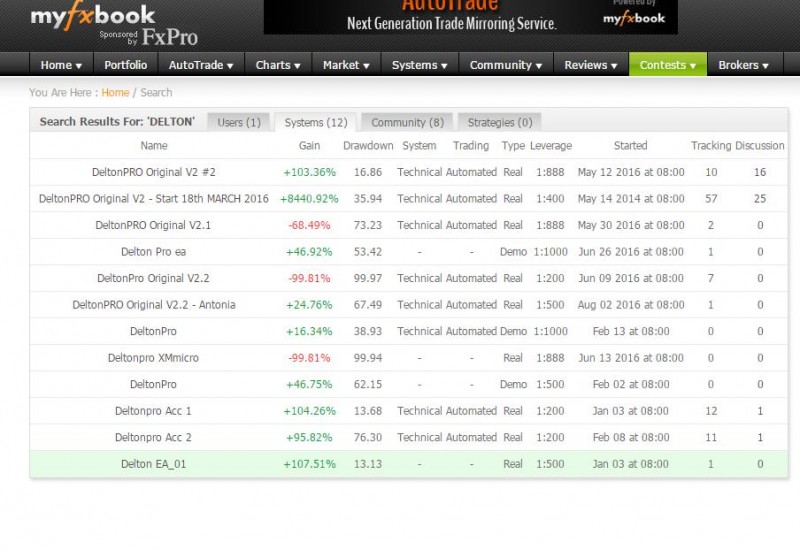Viewport: 800px width, 550px height.
Task: Open the Home dropdown menu
Action: 61,65
